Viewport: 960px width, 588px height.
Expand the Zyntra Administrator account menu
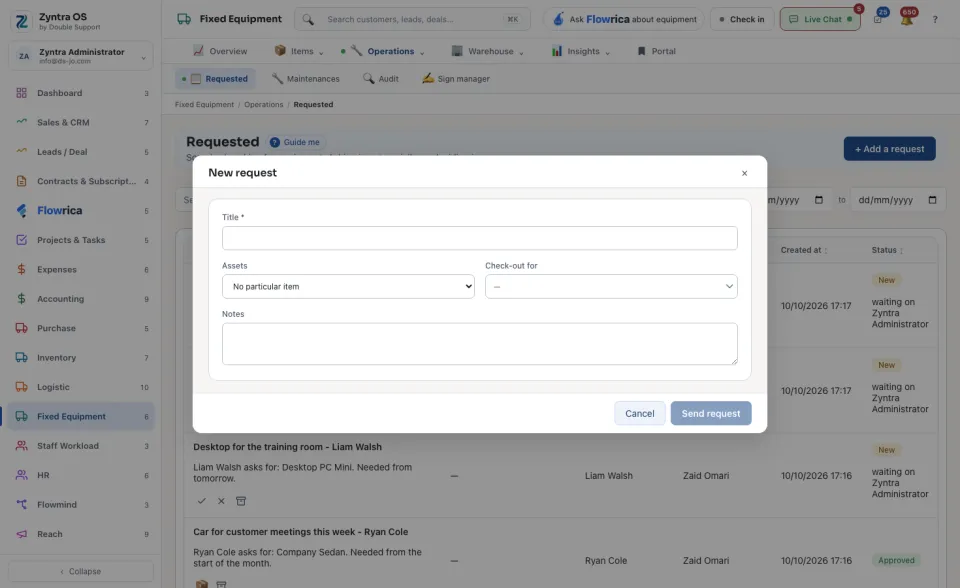point(81,56)
